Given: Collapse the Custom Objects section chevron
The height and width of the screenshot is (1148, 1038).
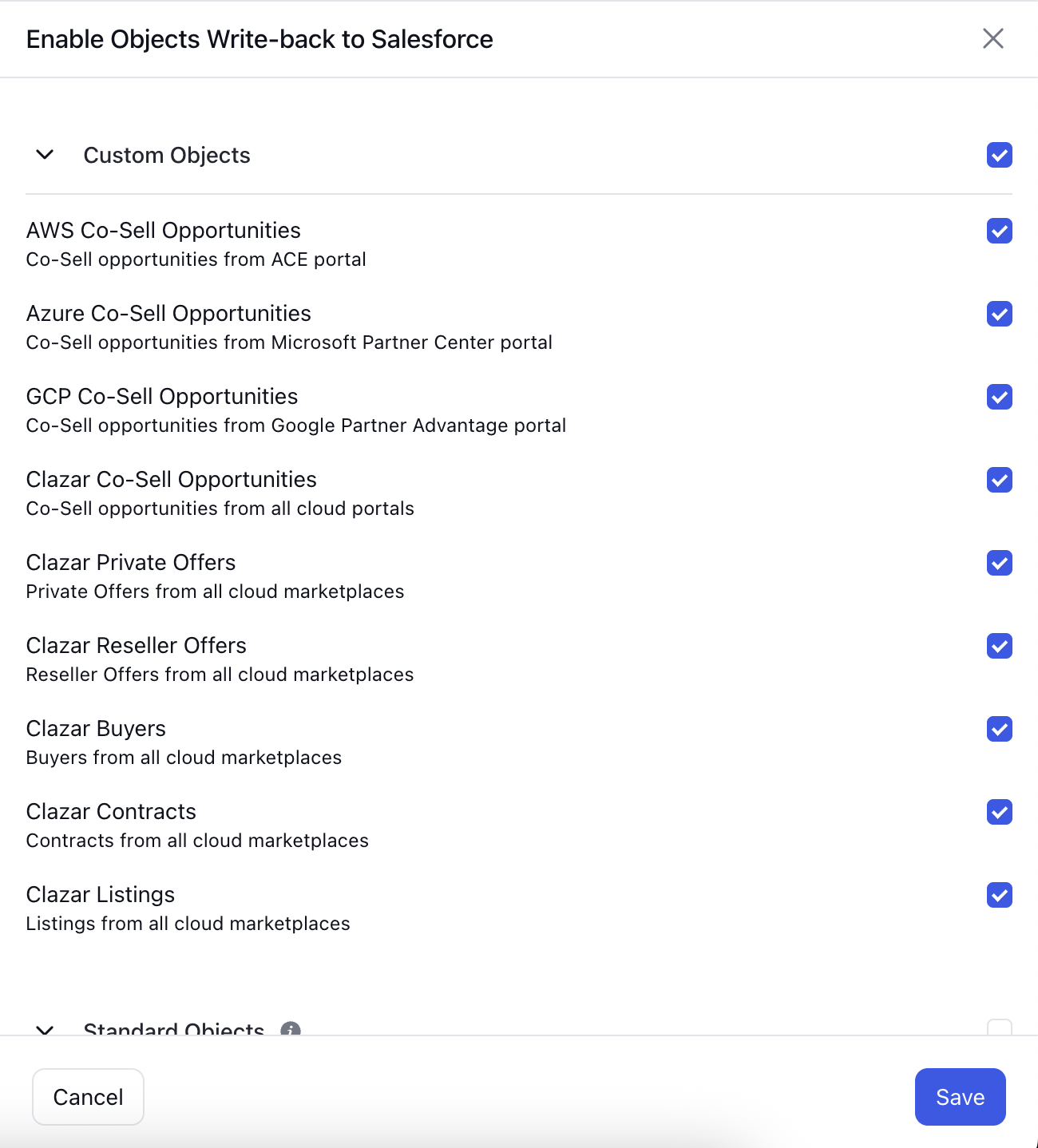Looking at the screenshot, I should click(x=46, y=154).
